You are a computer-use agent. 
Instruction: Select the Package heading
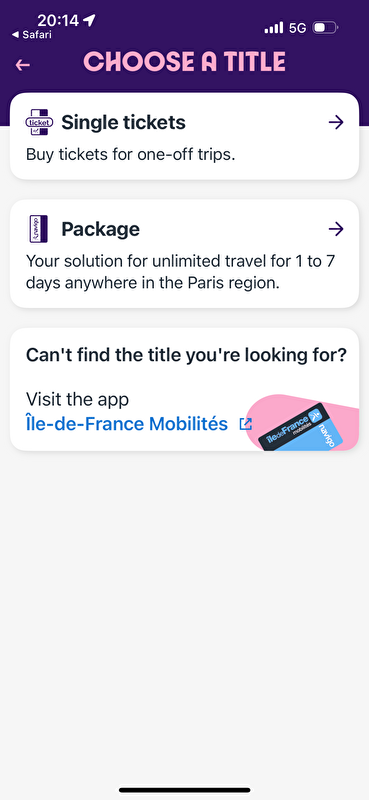click(101, 229)
